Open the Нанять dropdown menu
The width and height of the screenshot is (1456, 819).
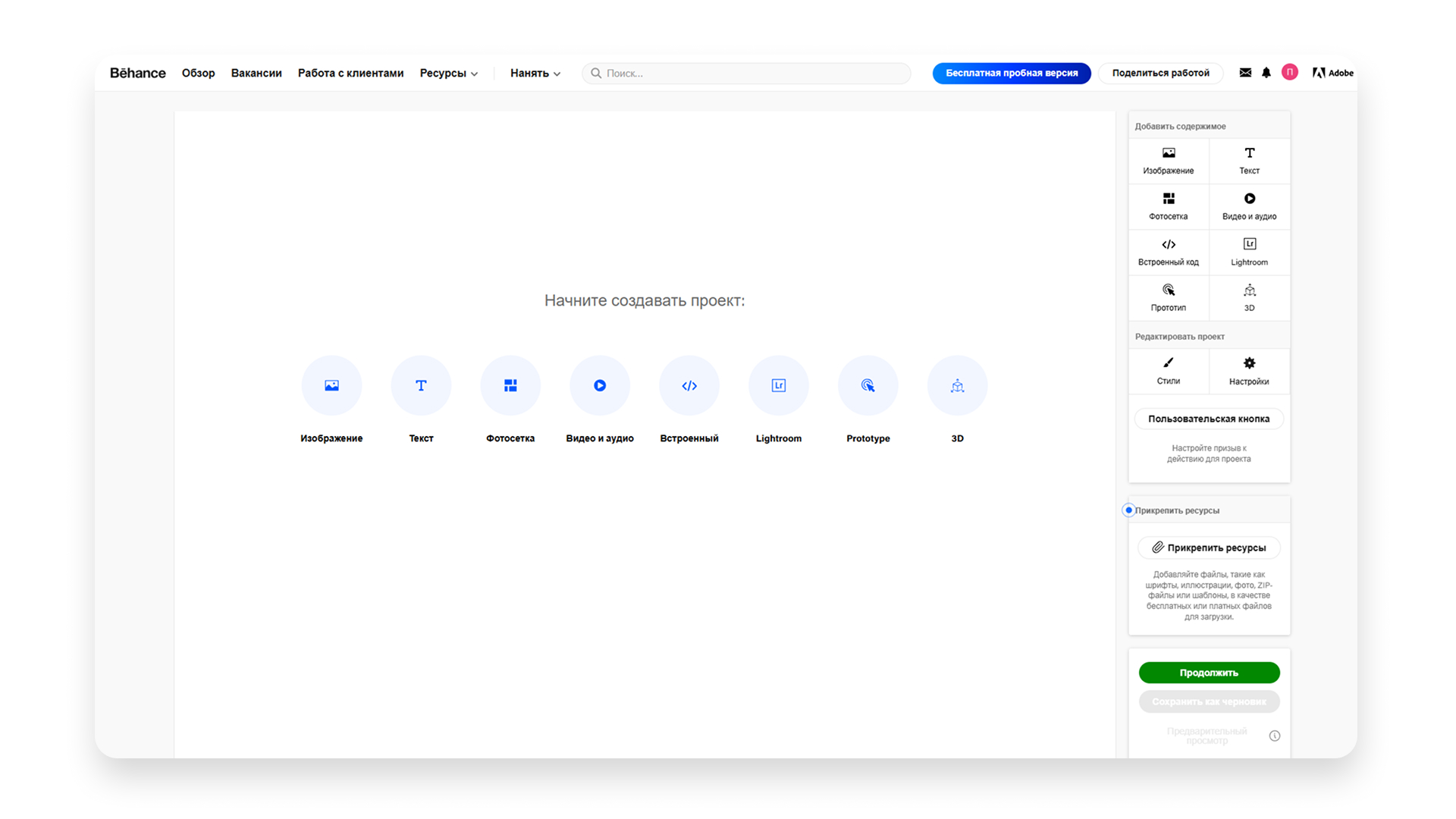tap(535, 73)
